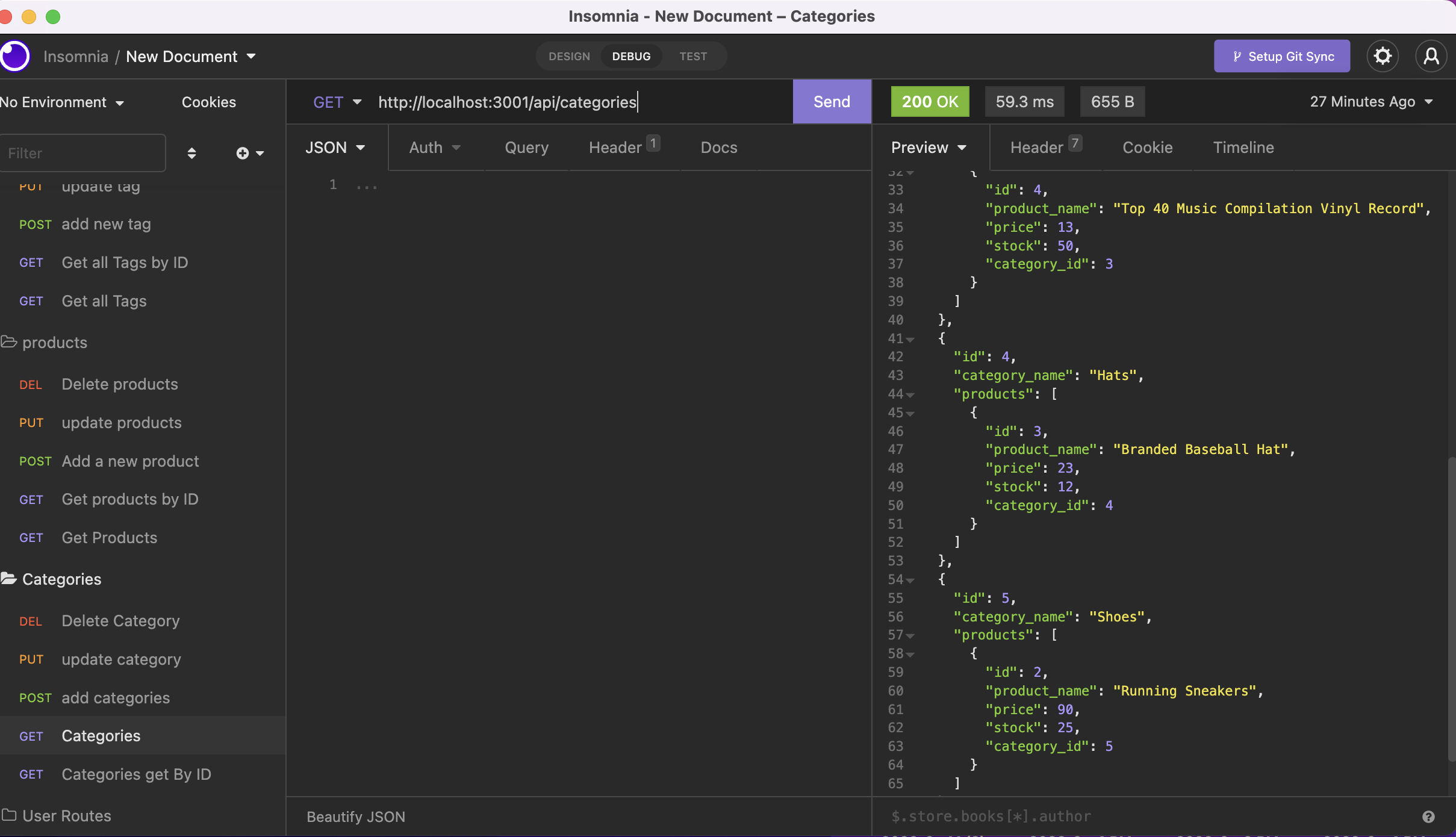The image size is (1456, 837).
Task: Switch to the TEST view
Action: (x=693, y=56)
